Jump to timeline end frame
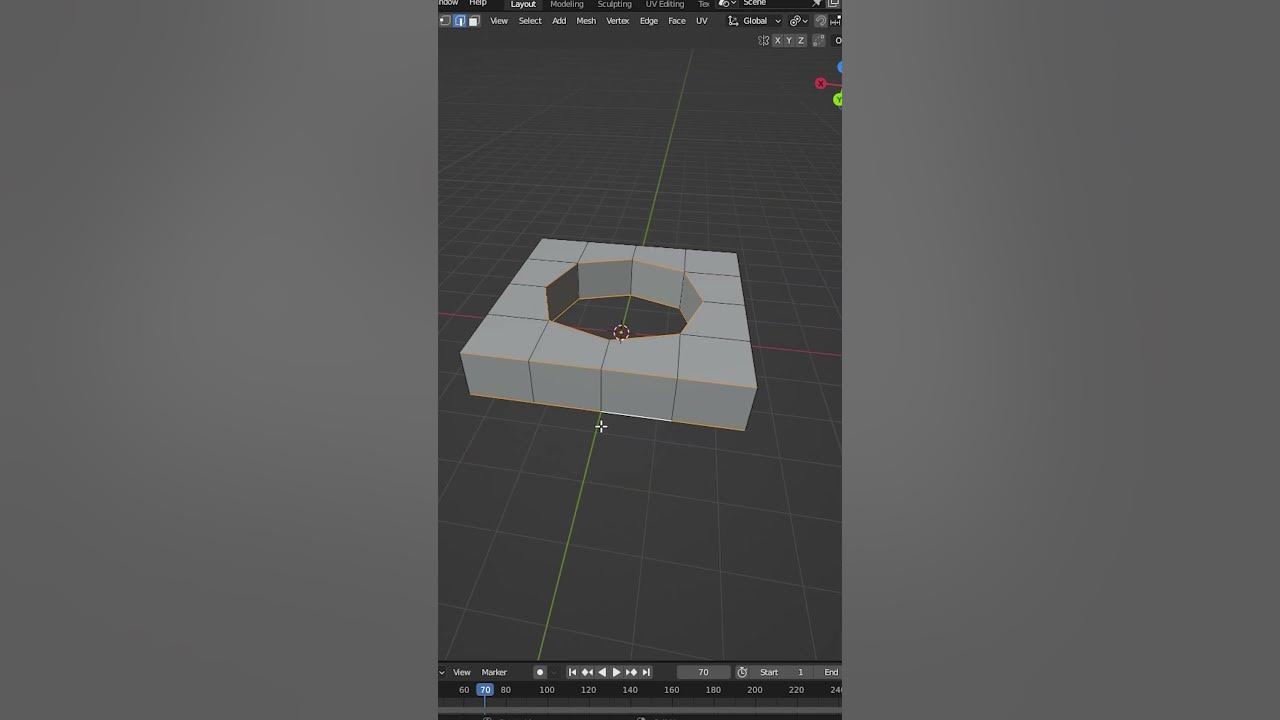Image resolution: width=1280 pixels, height=720 pixels. 646,672
